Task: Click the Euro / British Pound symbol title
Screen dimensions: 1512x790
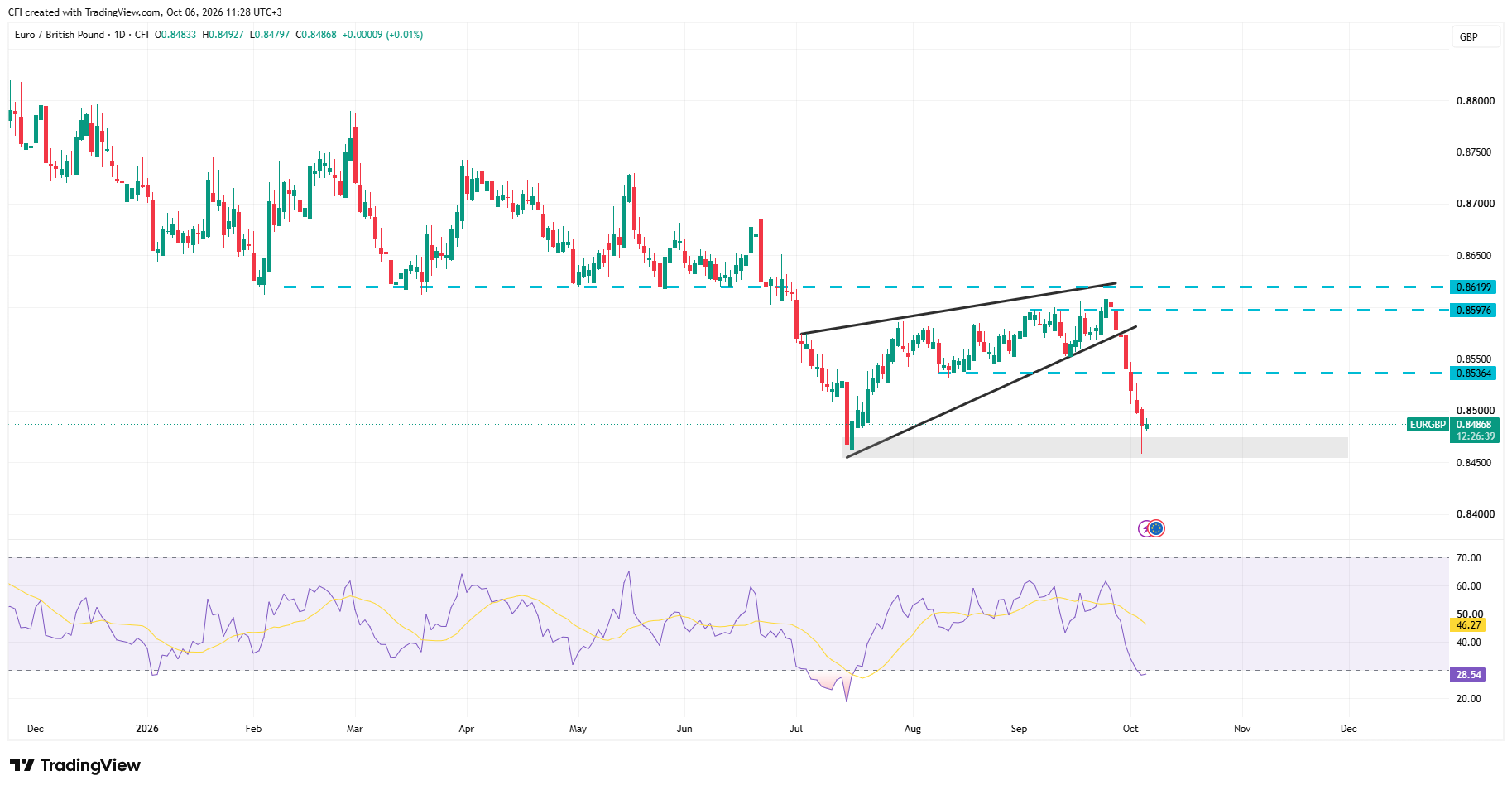Action: click(x=60, y=35)
